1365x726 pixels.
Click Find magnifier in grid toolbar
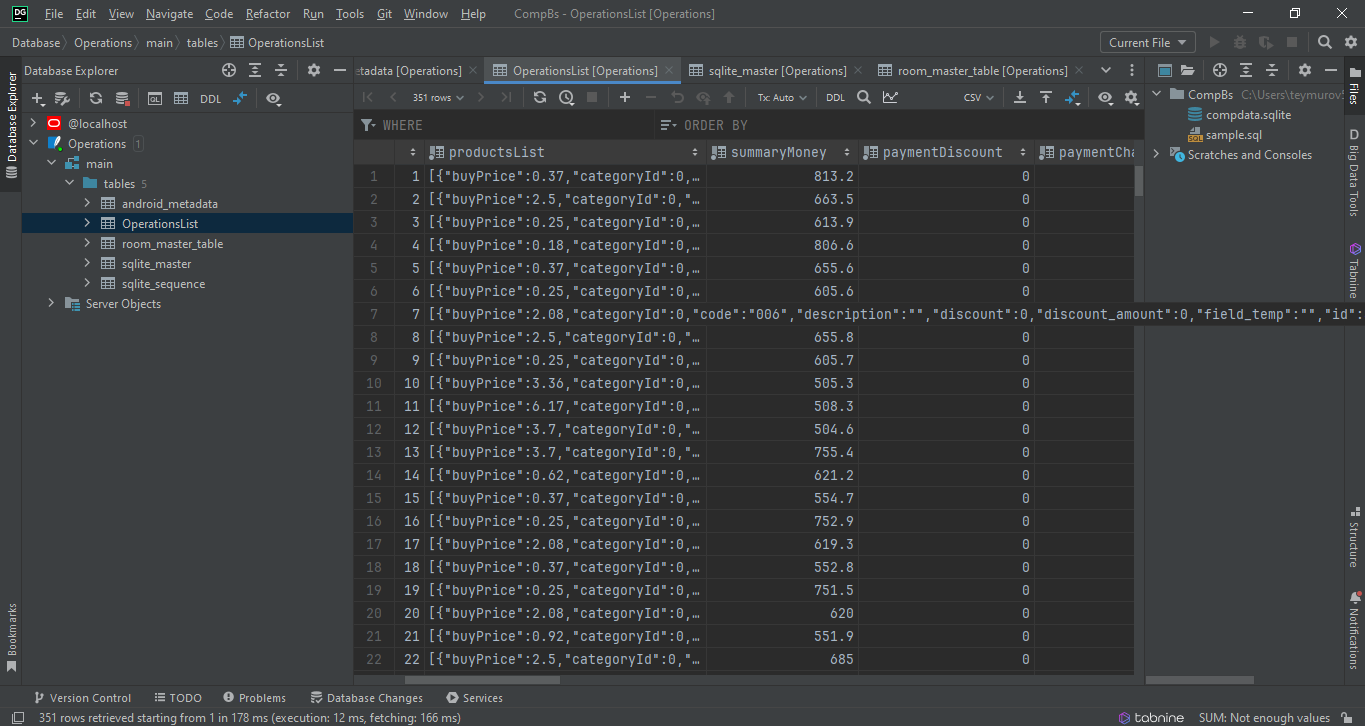(864, 98)
